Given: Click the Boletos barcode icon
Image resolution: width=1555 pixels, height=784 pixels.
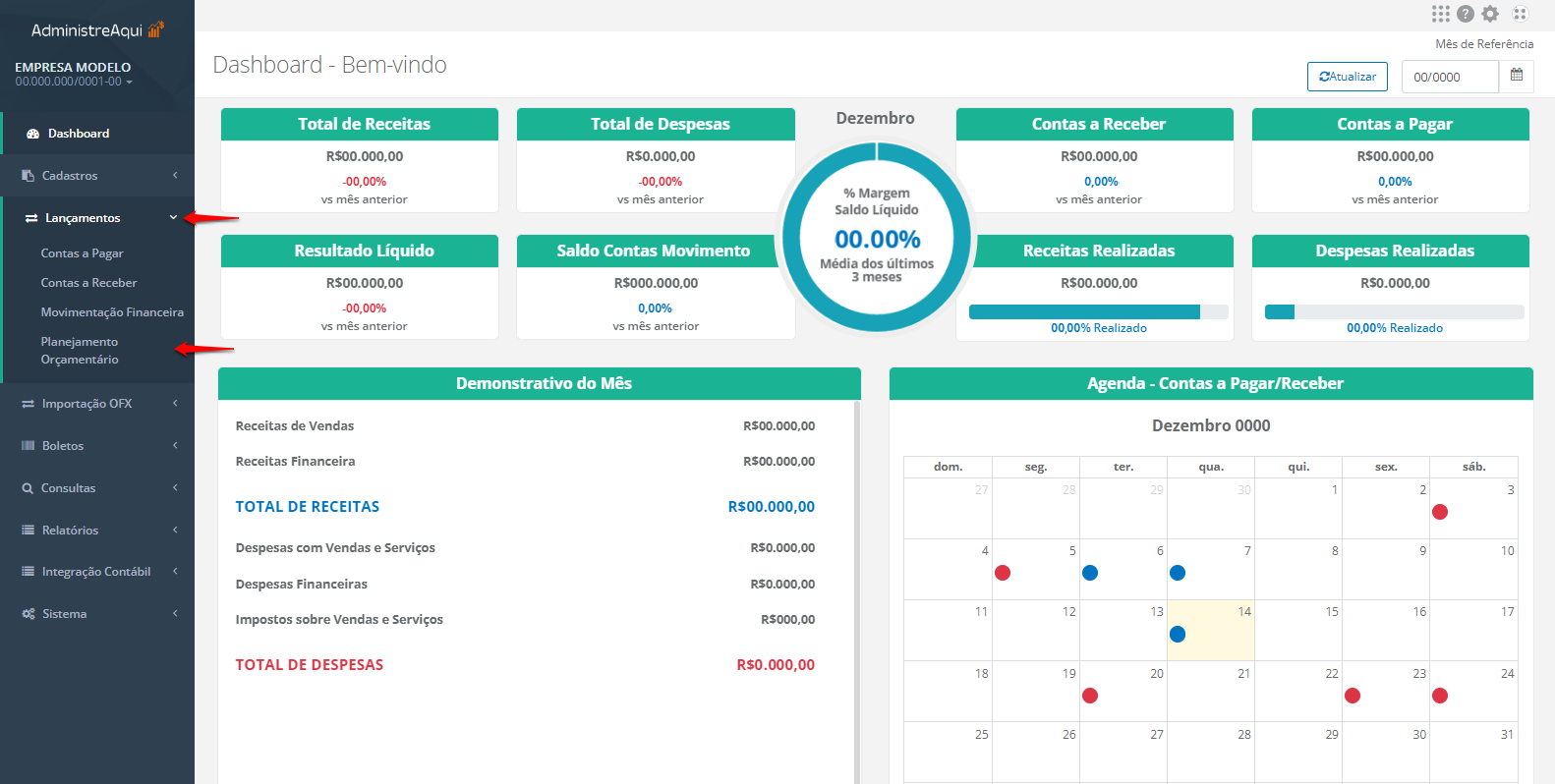Looking at the screenshot, I should tap(29, 446).
